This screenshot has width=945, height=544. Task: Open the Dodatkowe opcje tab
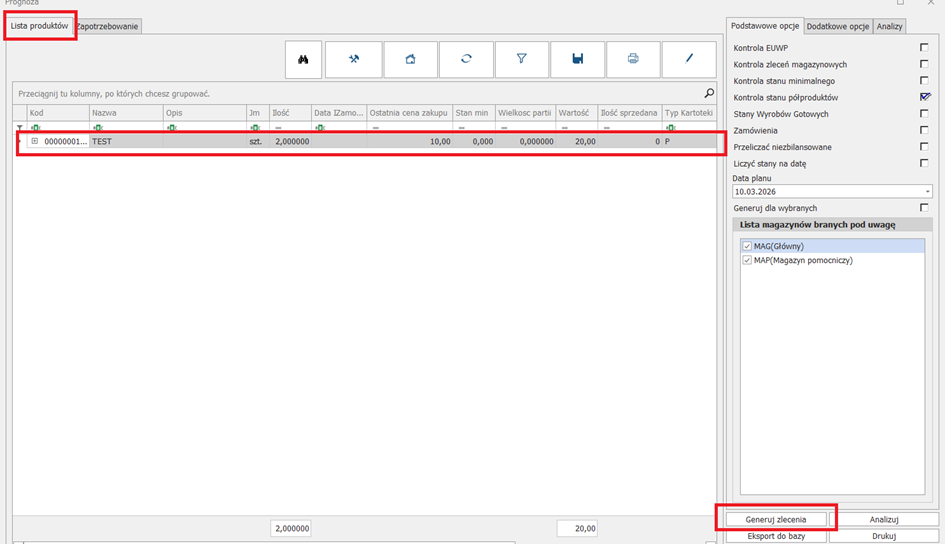(838, 26)
